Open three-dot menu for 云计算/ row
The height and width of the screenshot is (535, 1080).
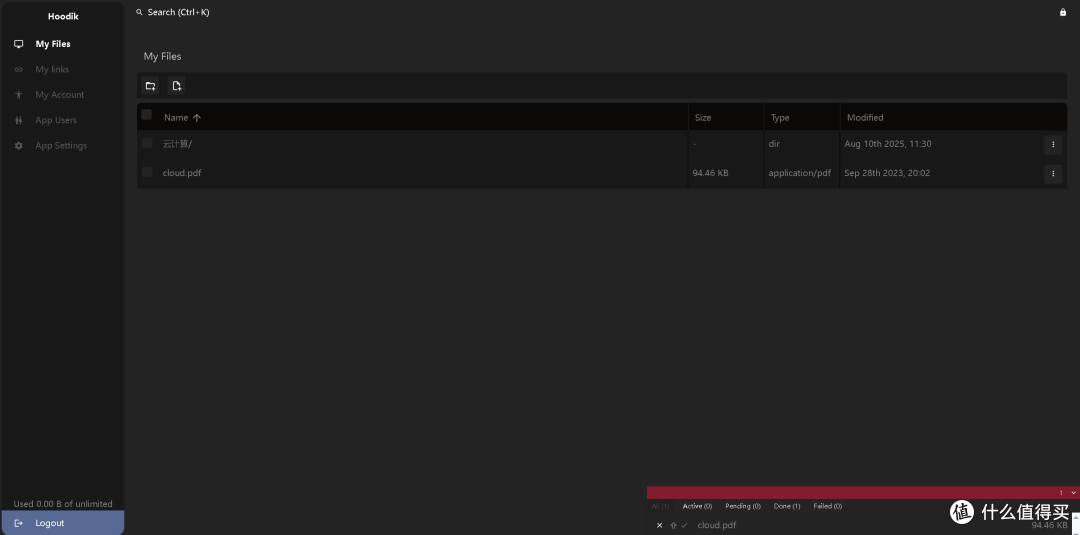pos(1052,145)
